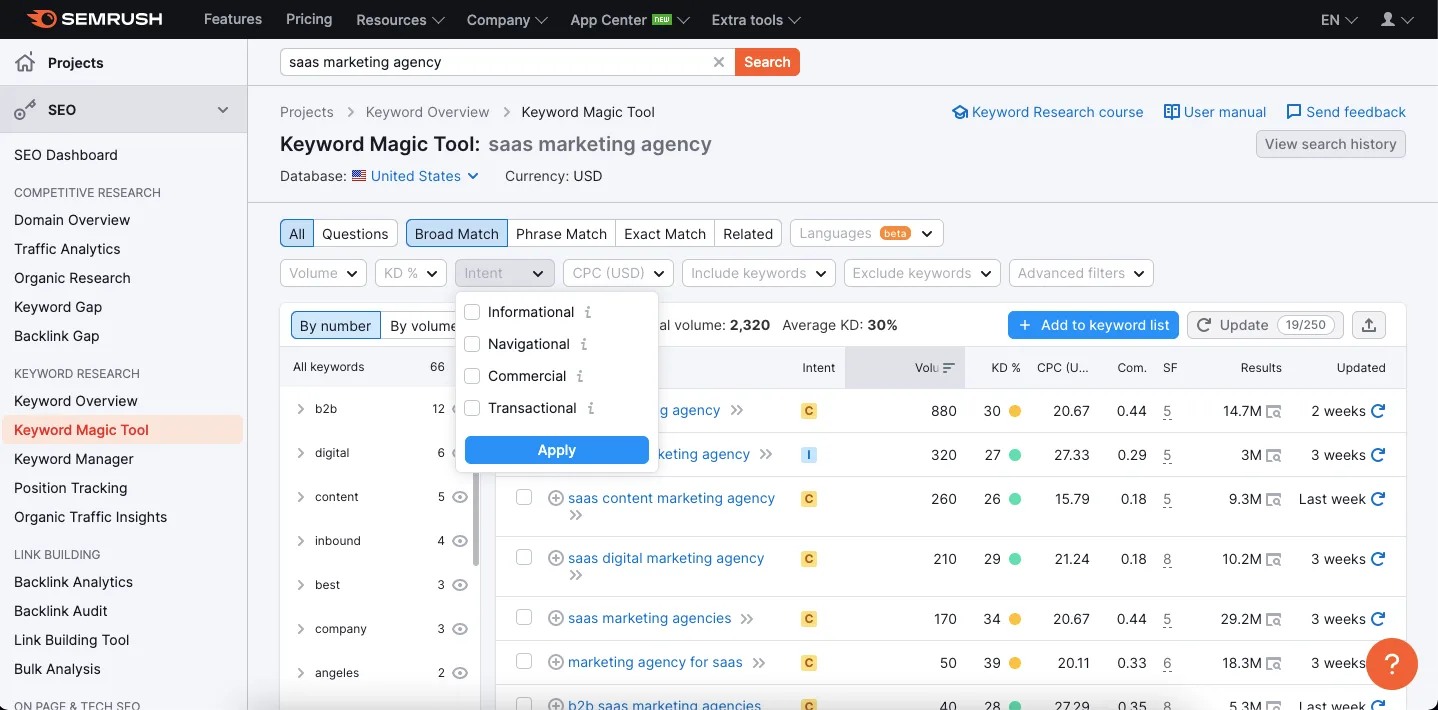Check the Navigational intent checkbox
The image size is (1438, 710).
pyautogui.click(x=472, y=344)
